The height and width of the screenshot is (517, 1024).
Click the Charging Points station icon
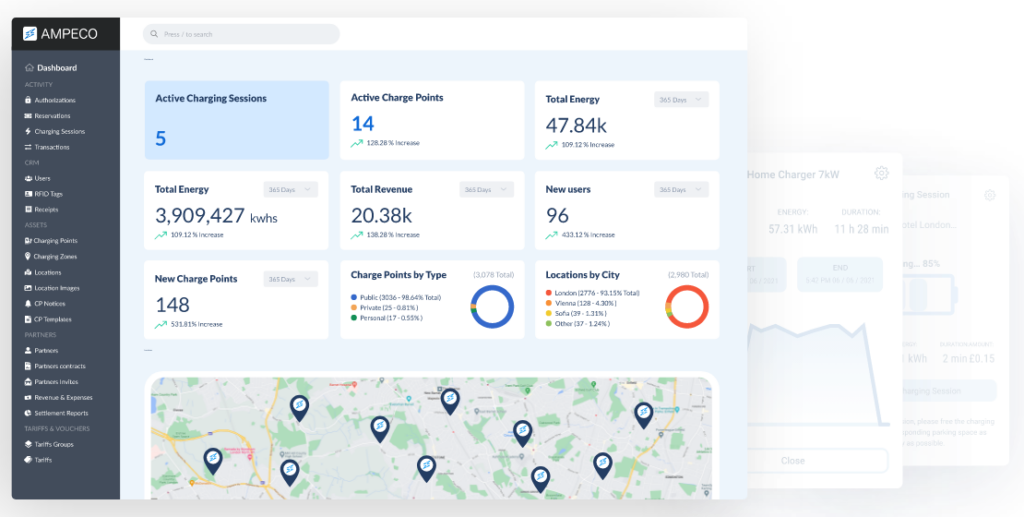click(x=28, y=241)
